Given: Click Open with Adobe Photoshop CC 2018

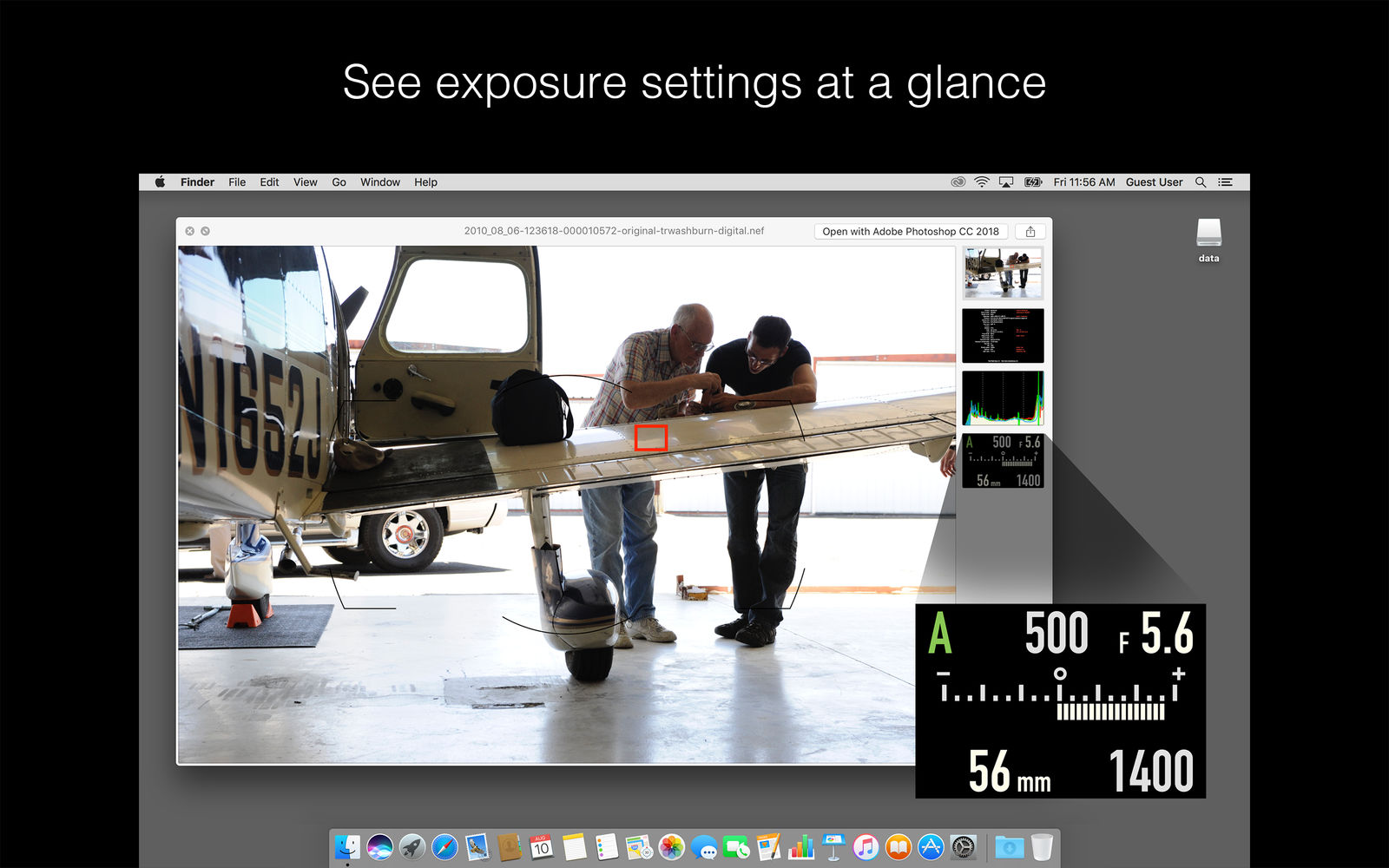Looking at the screenshot, I should pyautogui.click(x=911, y=232).
